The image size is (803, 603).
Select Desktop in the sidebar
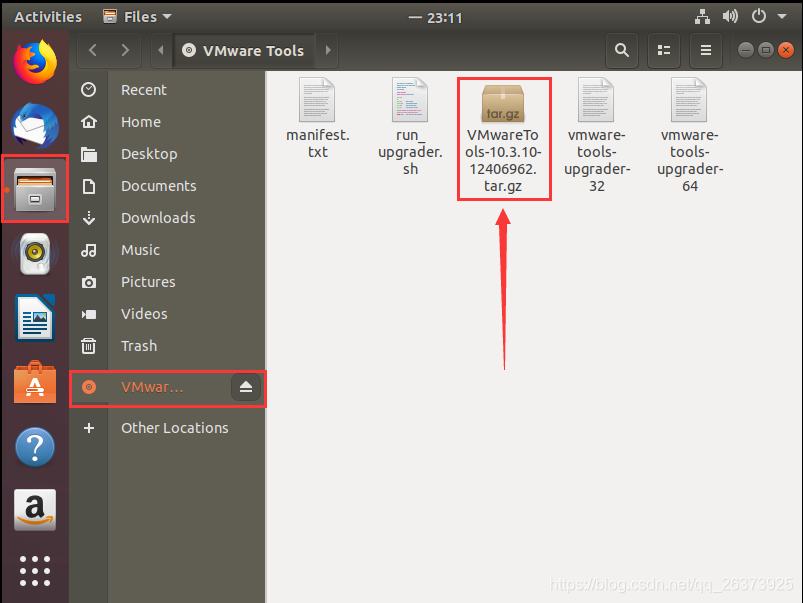[168, 154]
